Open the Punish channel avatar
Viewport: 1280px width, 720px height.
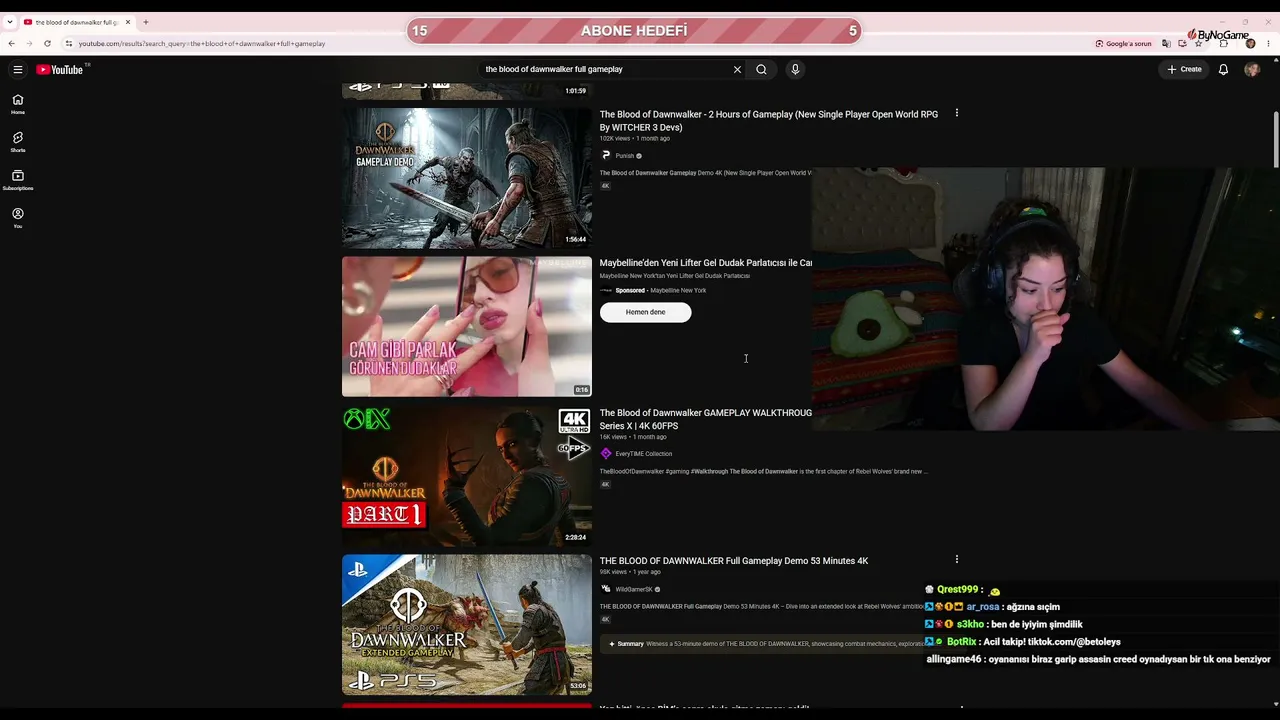pyautogui.click(x=606, y=156)
